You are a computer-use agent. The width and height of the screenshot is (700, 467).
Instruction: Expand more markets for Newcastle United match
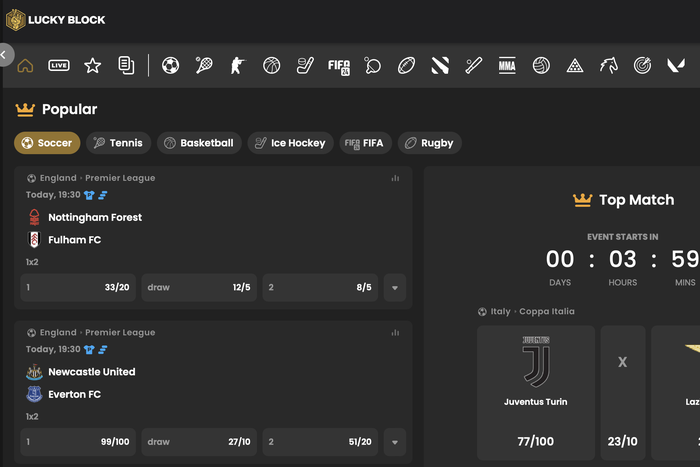(x=395, y=442)
